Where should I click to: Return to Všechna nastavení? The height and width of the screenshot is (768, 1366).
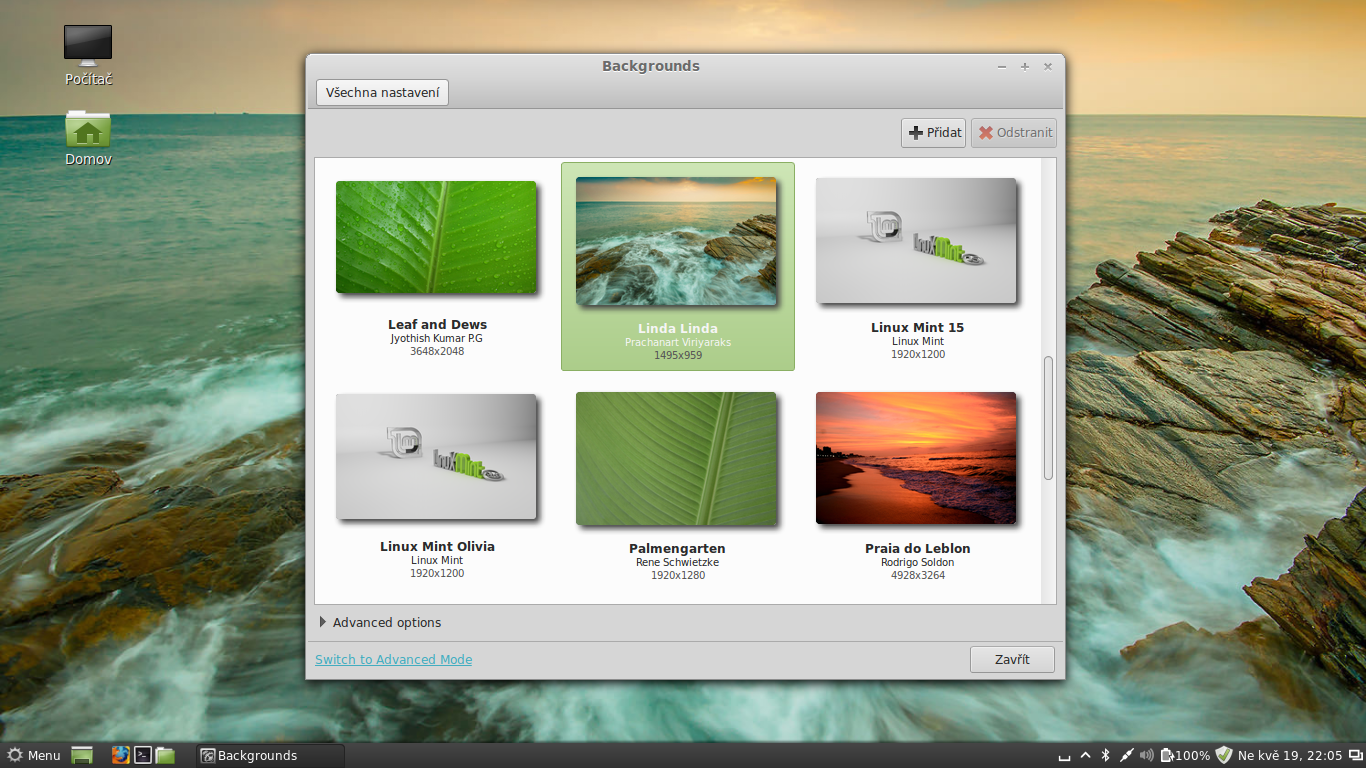pyautogui.click(x=382, y=91)
